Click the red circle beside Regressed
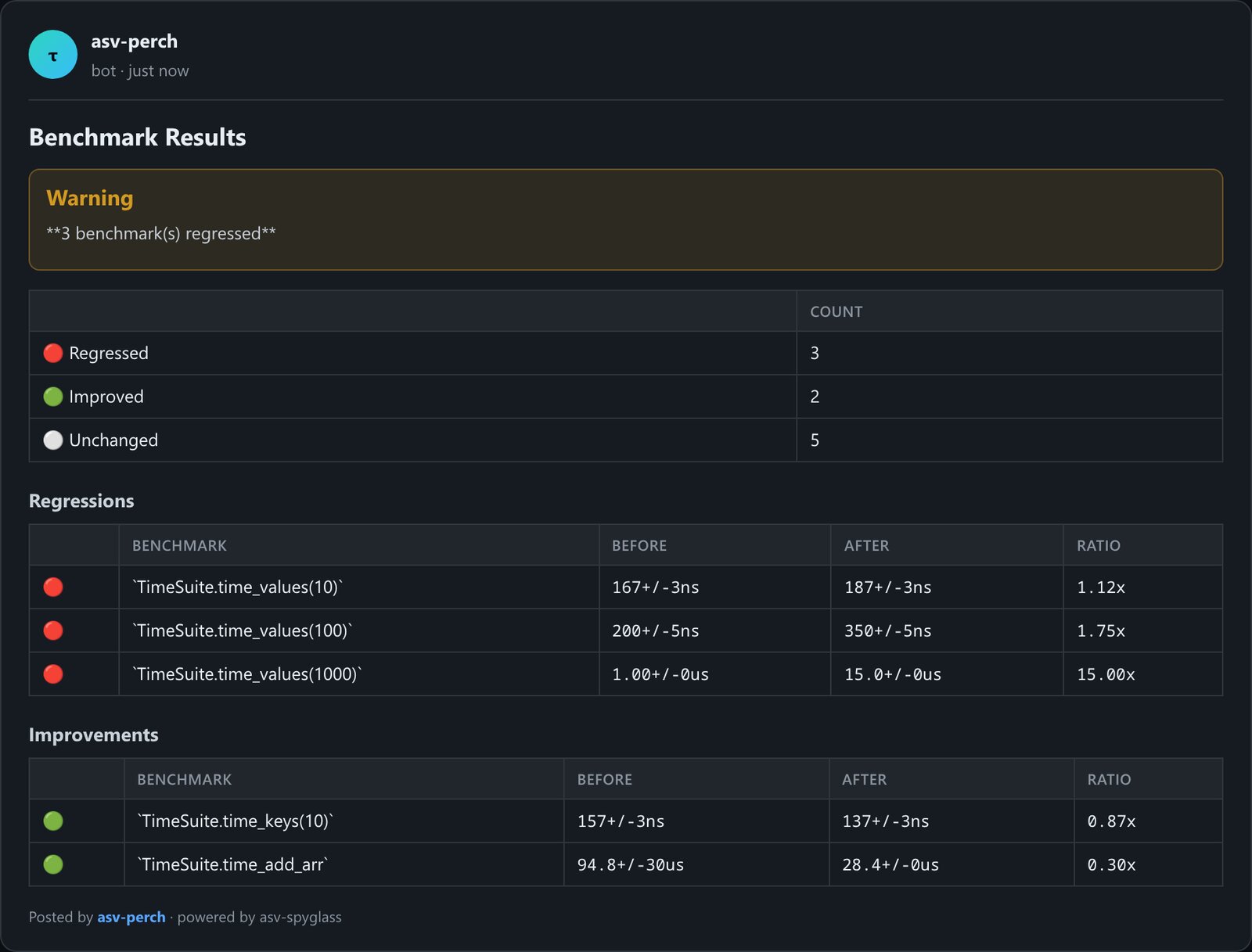This screenshot has width=1252, height=952. tap(53, 353)
